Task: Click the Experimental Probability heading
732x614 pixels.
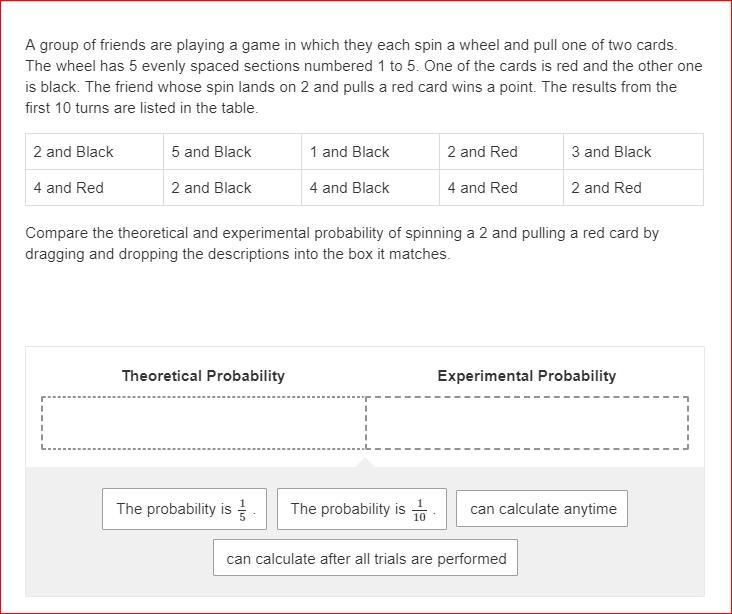Action: click(527, 376)
